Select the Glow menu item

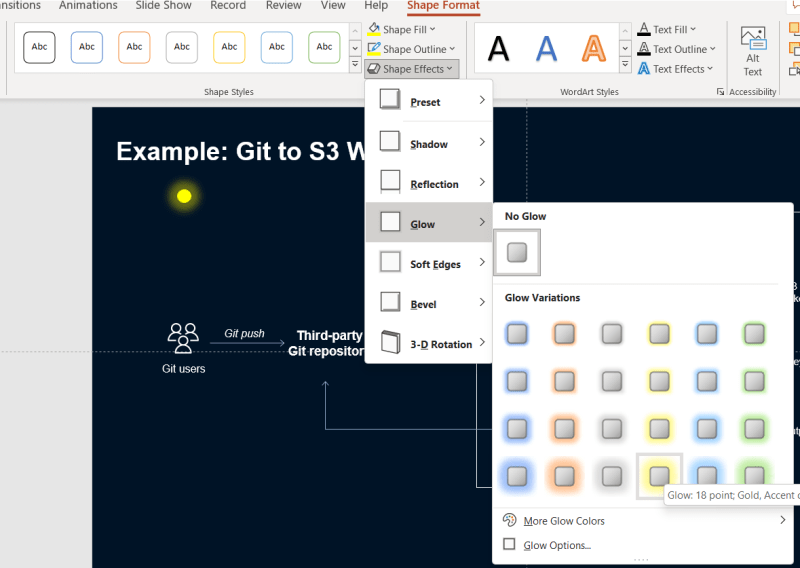tap(429, 223)
